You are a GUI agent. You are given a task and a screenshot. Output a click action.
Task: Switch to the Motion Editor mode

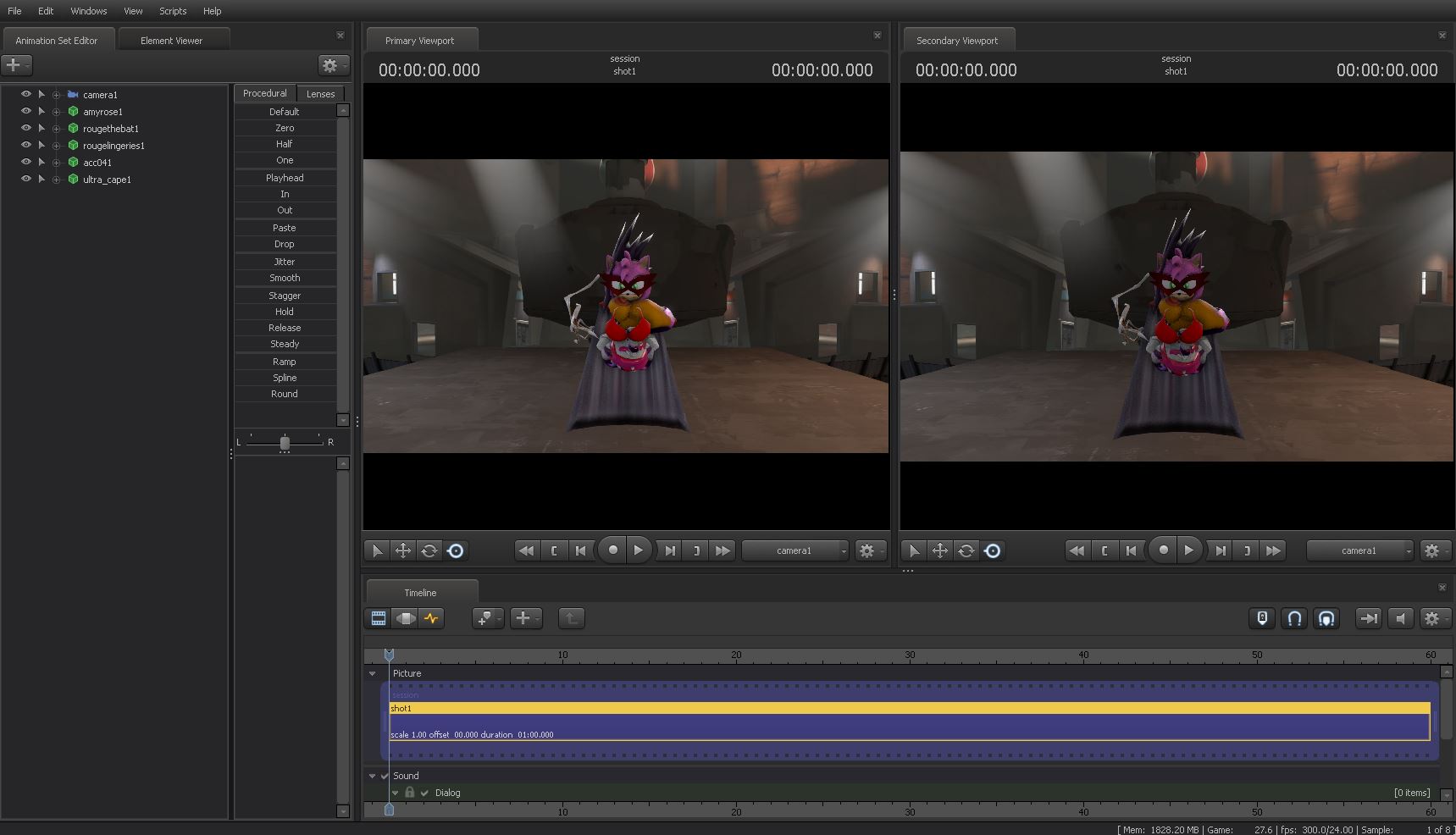coord(406,618)
